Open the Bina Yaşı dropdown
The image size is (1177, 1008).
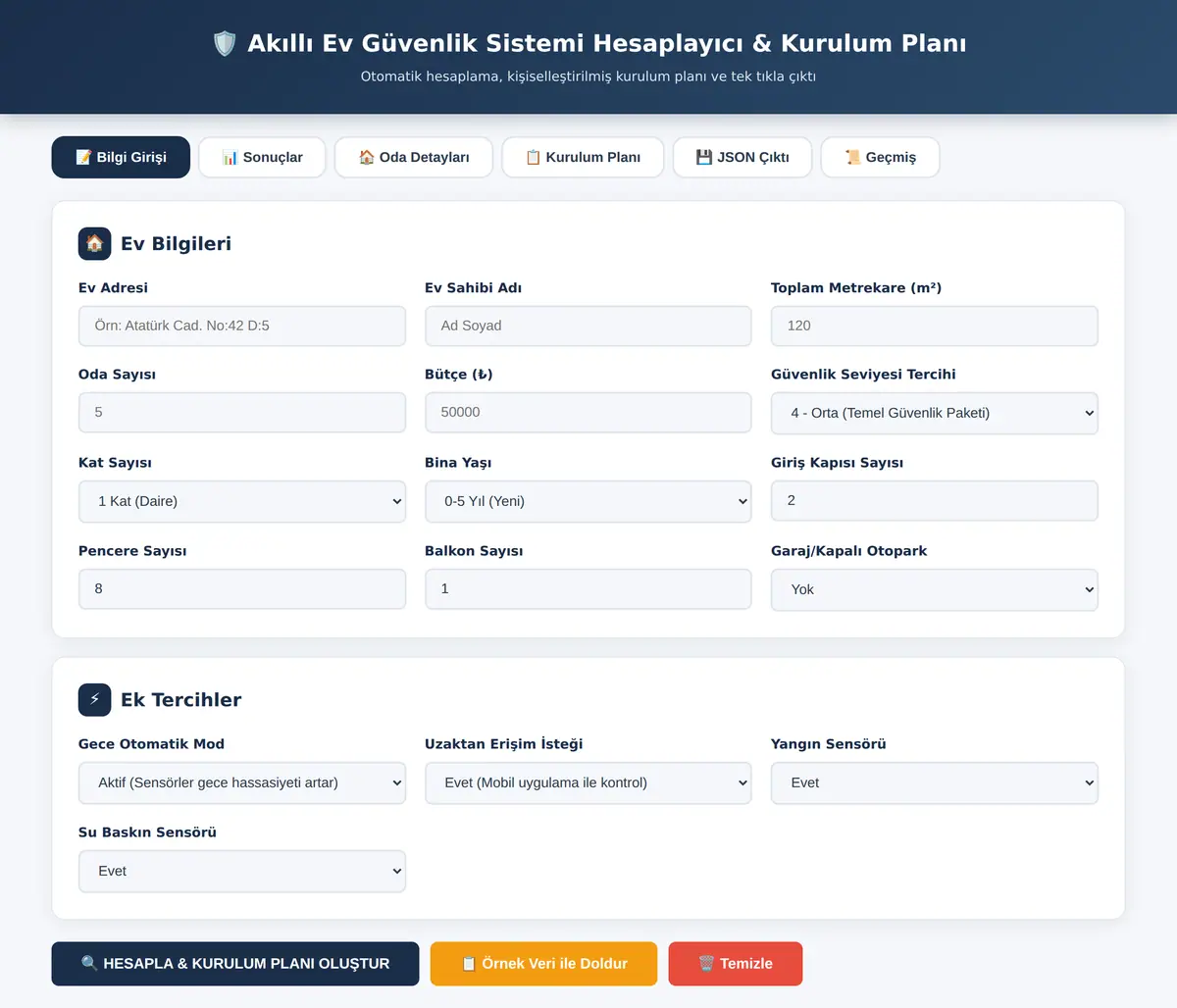[x=588, y=501]
